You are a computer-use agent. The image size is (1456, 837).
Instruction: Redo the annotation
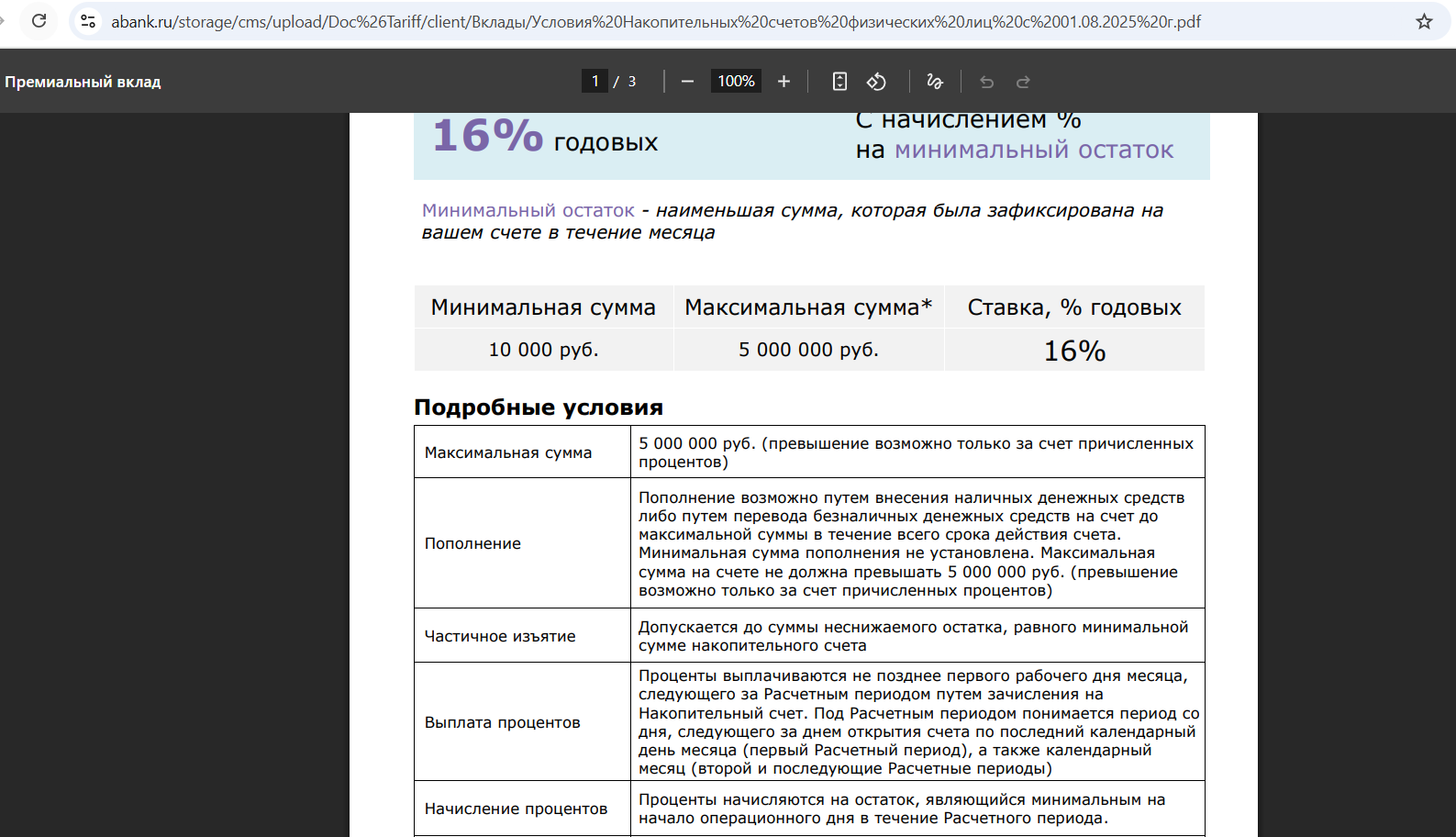[1023, 82]
